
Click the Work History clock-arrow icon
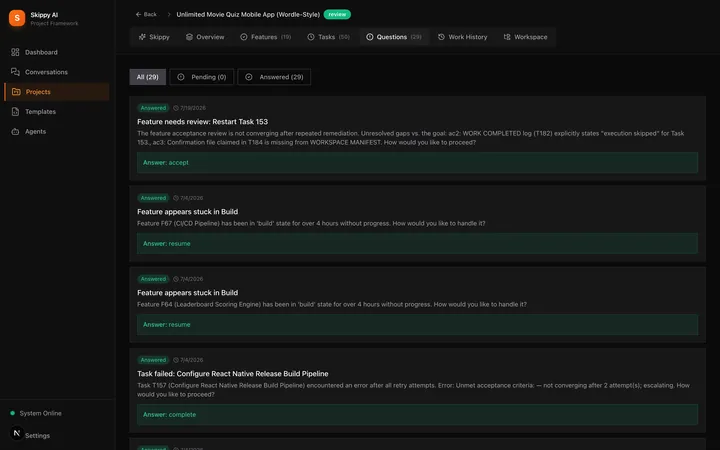441,37
